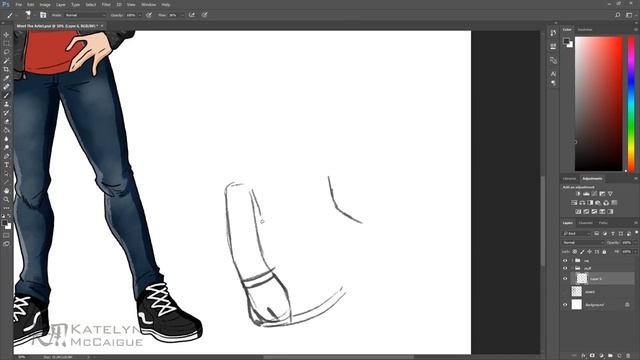
Task: Add a Levels adjustment
Action: pyautogui.click(x=586, y=194)
